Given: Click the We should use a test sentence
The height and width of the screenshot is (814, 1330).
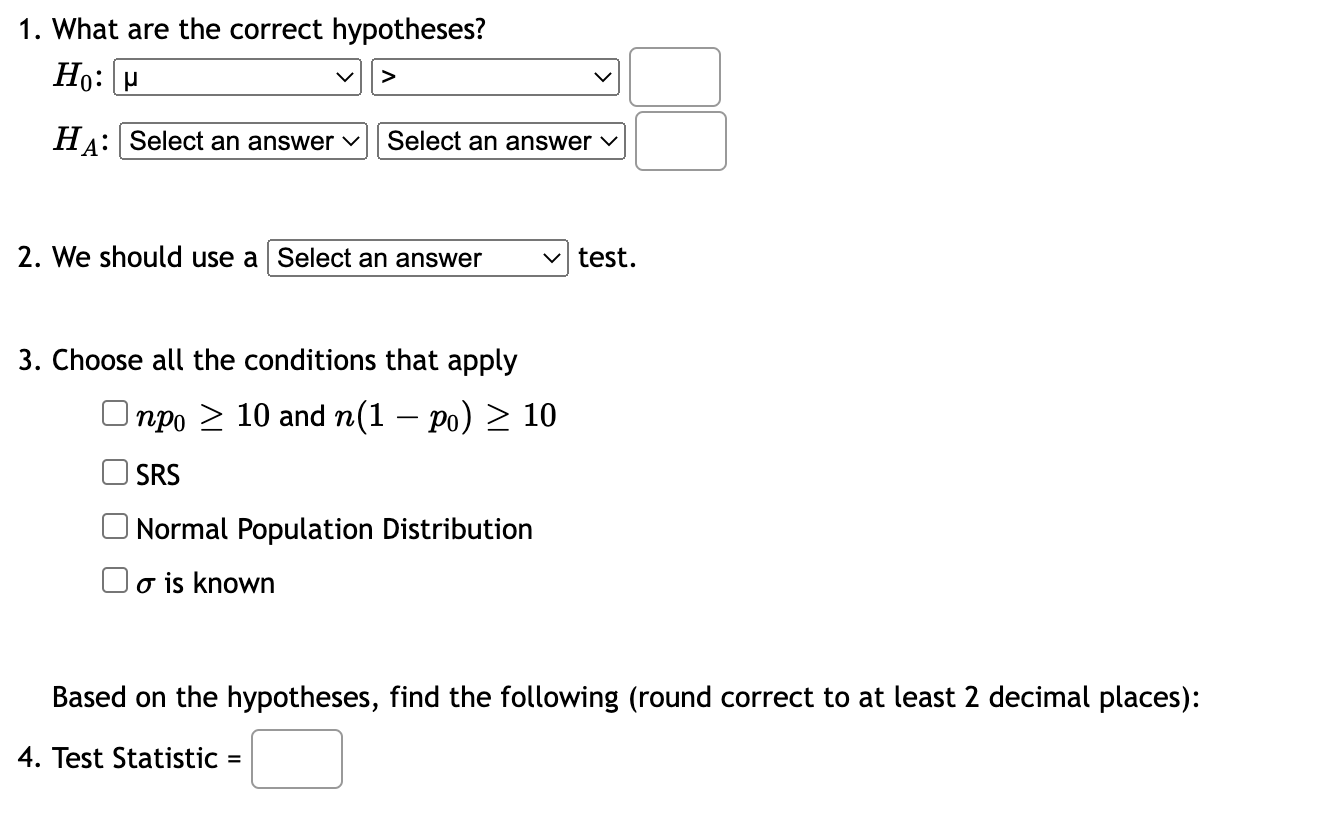Looking at the screenshot, I should (x=140, y=257).
